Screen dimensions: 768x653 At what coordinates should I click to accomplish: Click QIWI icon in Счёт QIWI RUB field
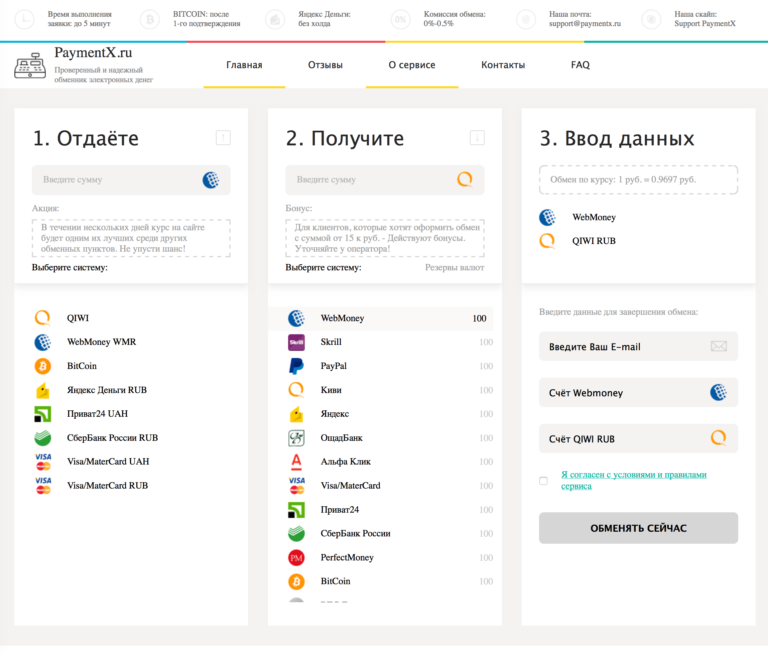coord(719,438)
